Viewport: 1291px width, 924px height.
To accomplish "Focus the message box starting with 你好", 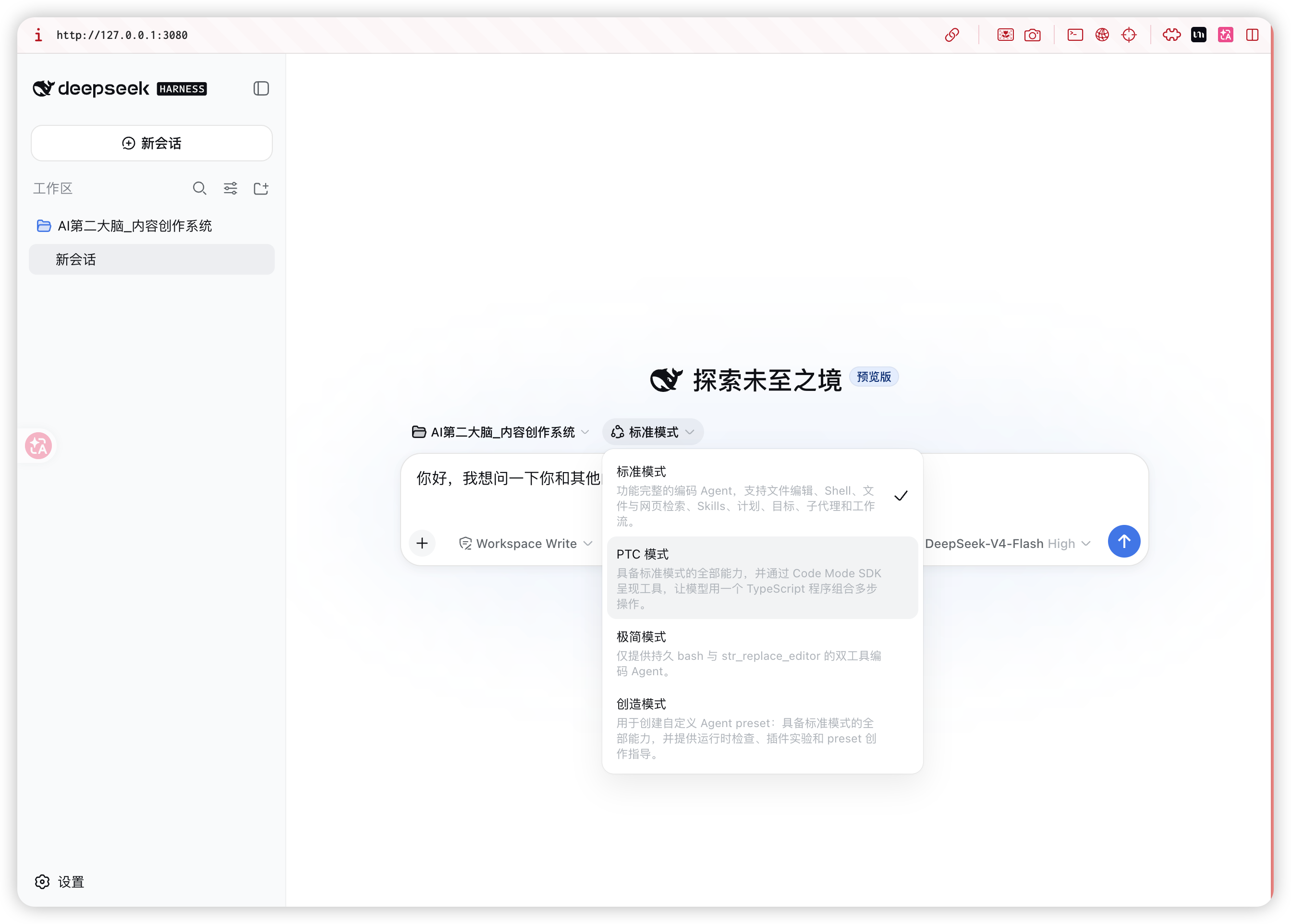I will [508, 478].
